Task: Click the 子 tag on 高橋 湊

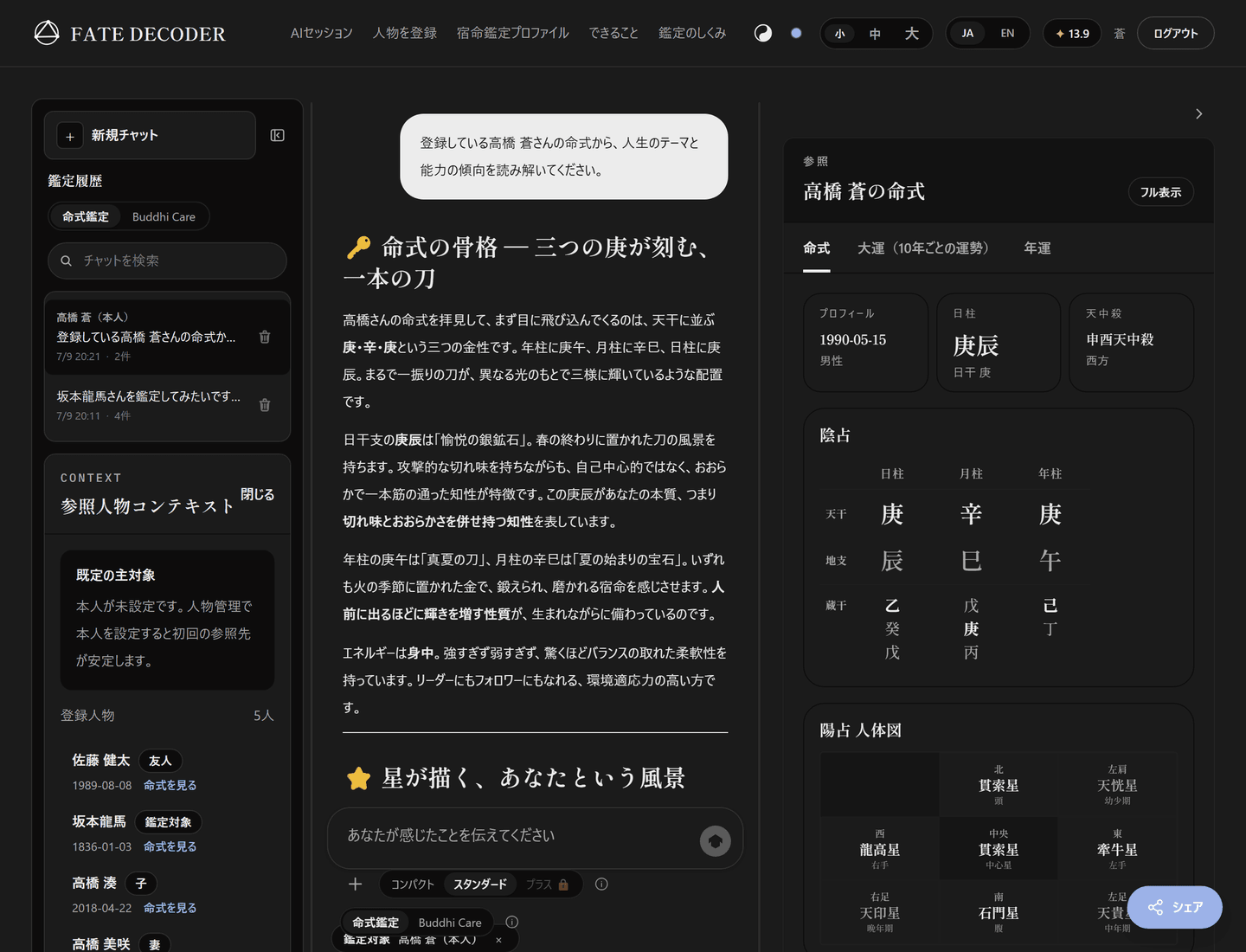Action: 141,884
